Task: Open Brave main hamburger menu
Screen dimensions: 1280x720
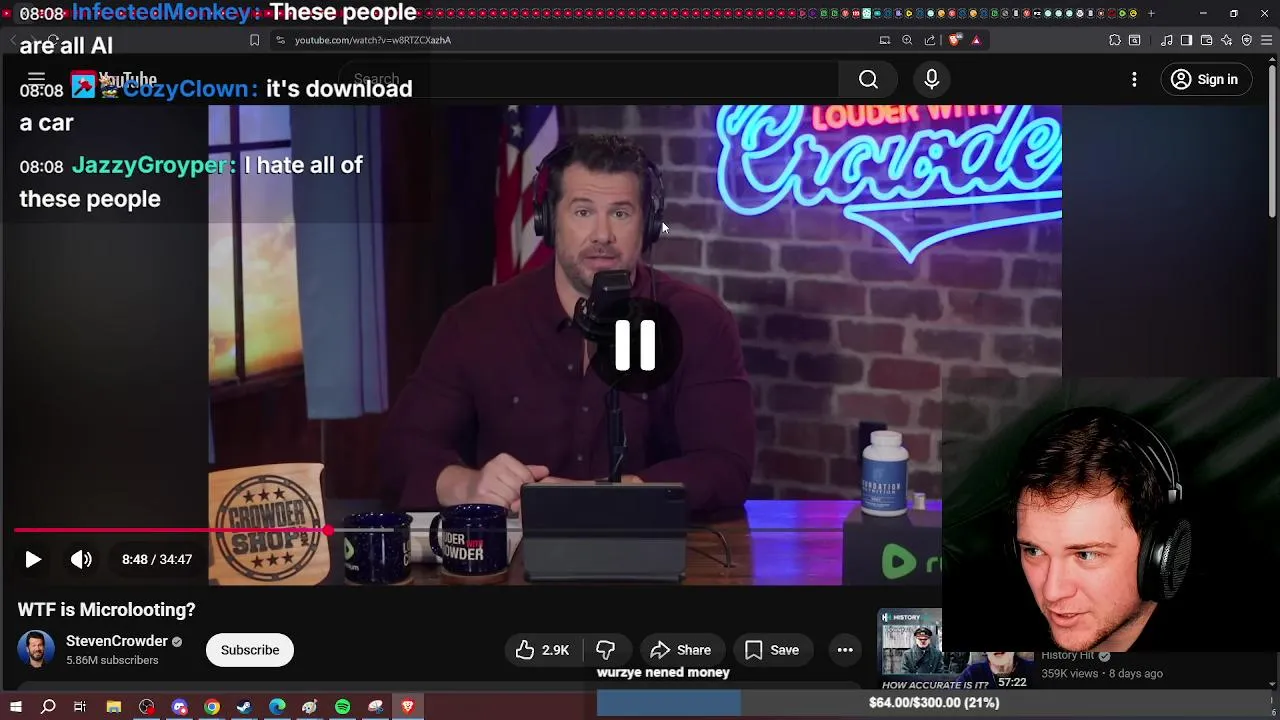Action: coord(1267,40)
